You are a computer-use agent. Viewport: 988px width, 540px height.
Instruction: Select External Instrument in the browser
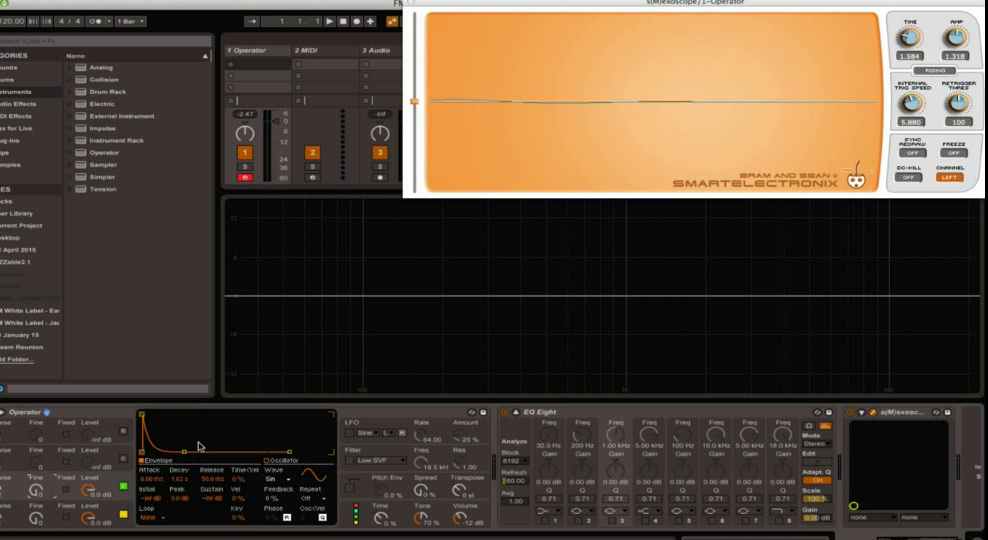tap(122, 116)
